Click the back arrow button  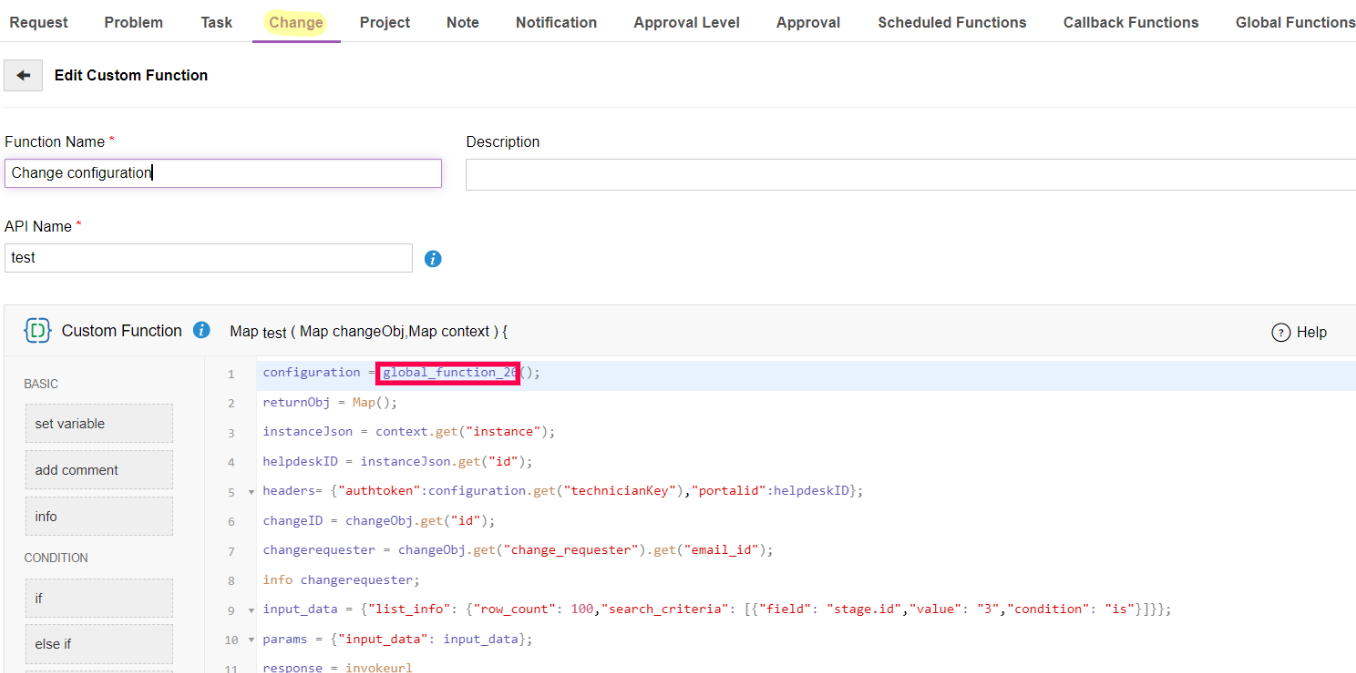23,76
